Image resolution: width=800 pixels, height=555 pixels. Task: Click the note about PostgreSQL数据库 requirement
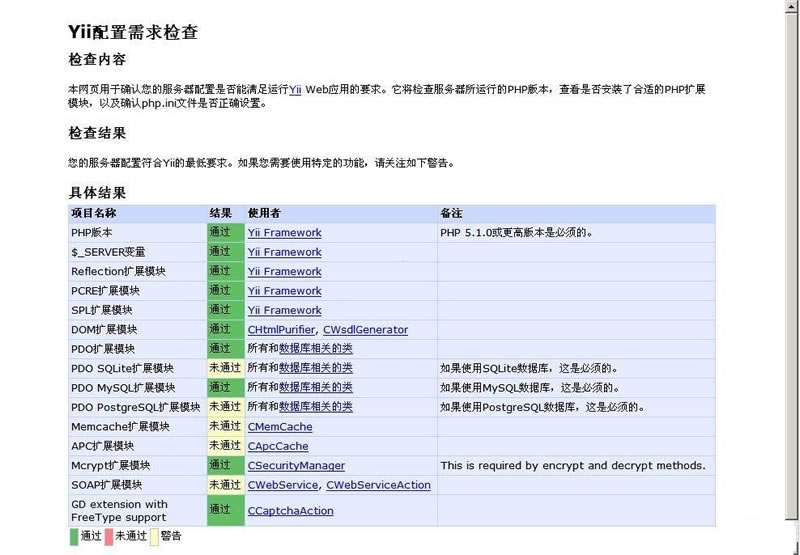click(x=543, y=407)
